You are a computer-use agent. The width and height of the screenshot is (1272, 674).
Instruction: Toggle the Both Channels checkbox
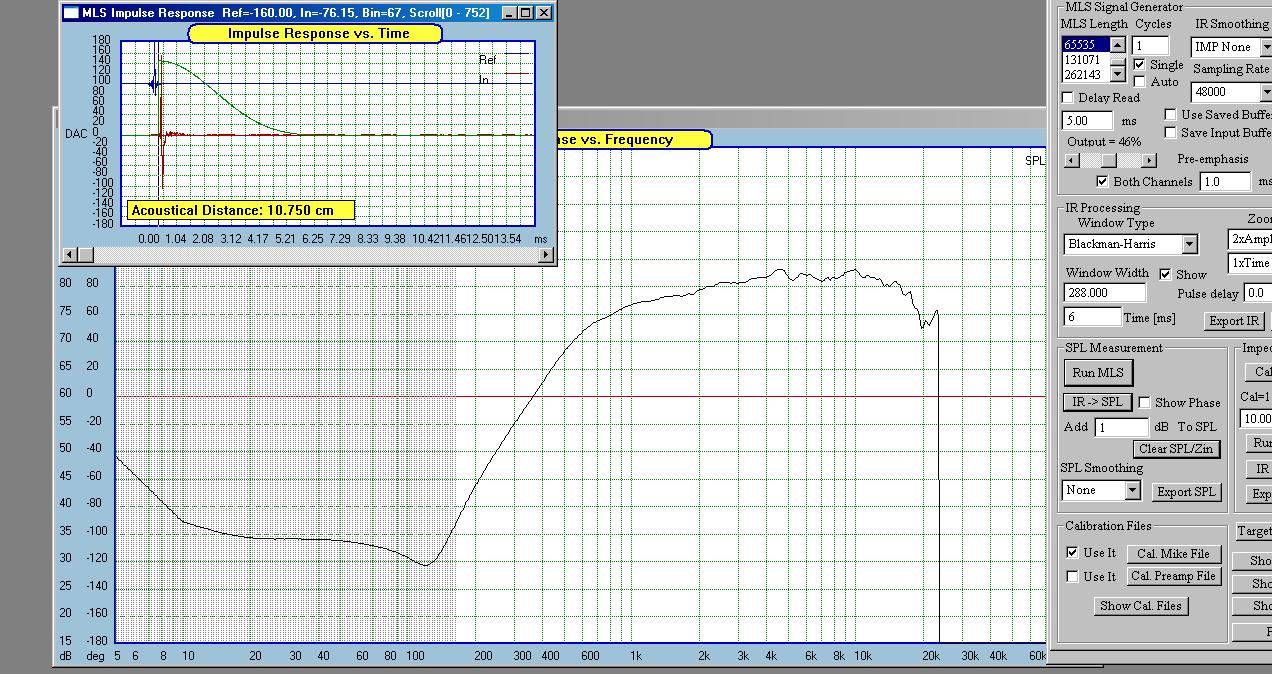[1102, 181]
